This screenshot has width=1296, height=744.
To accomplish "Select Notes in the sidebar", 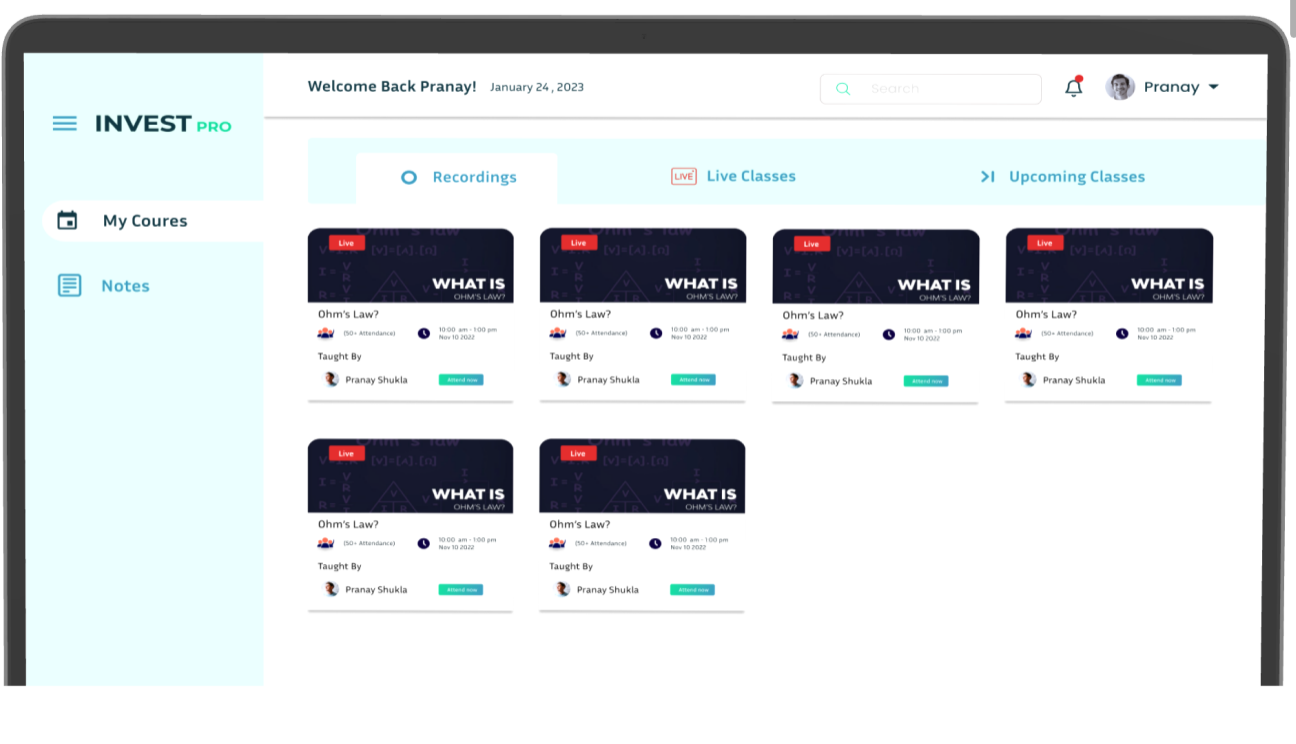I will click(125, 286).
